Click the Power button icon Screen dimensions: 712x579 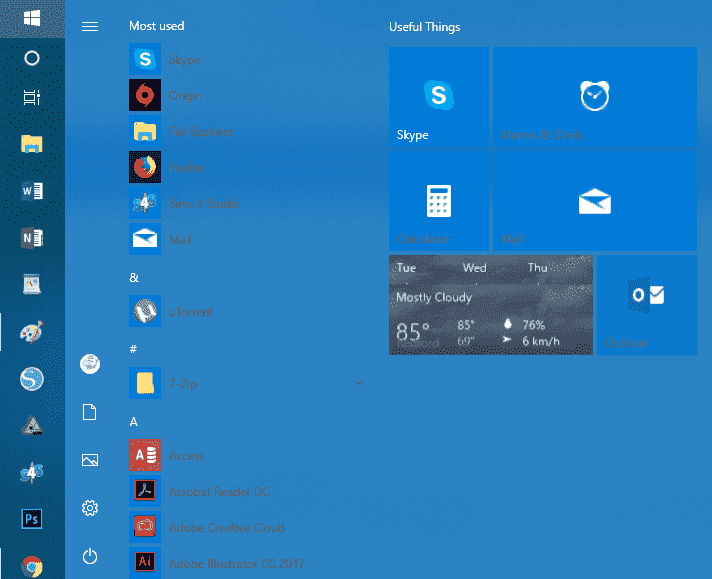(90, 556)
